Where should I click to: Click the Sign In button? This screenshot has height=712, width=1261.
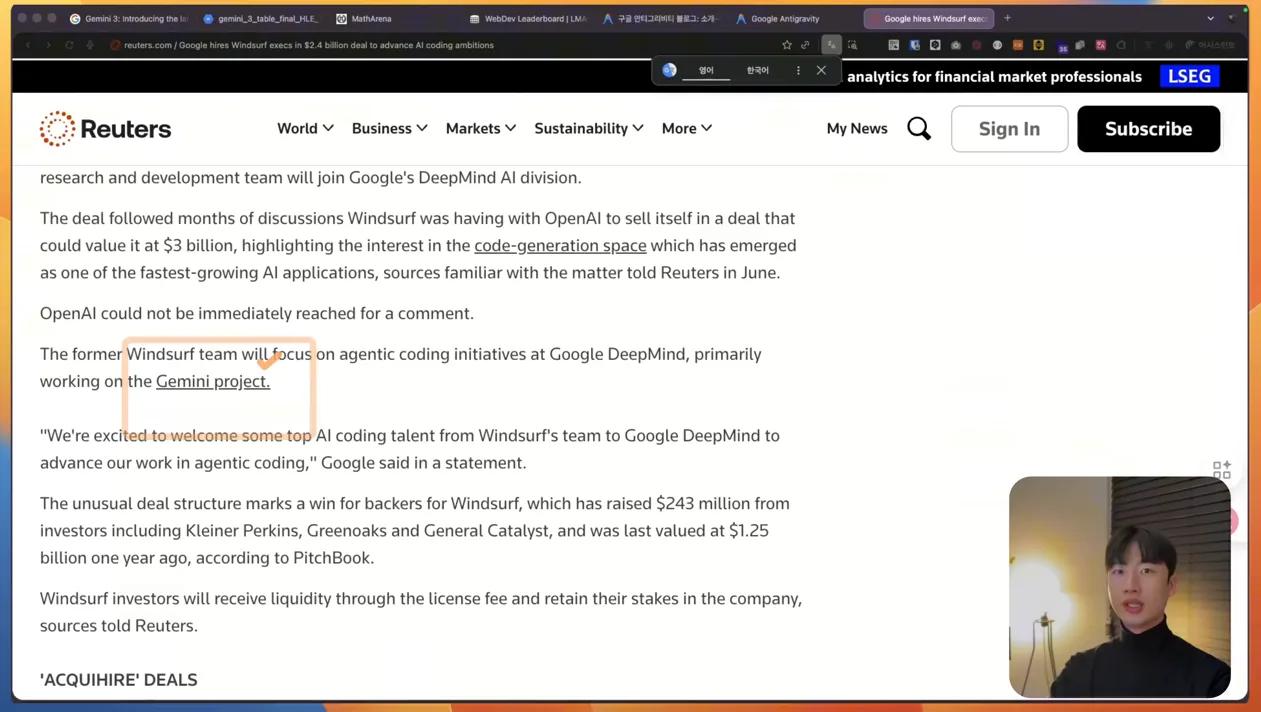pos(1009,128)
